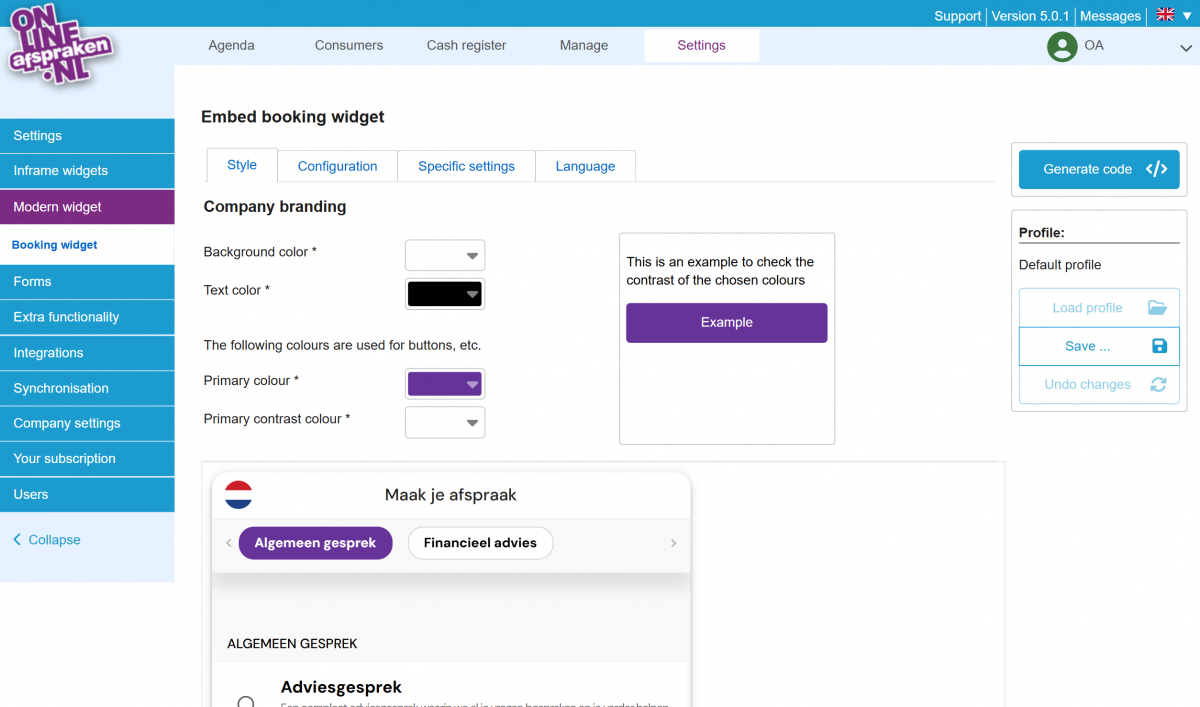Open the Background color dropdown

(x=445, y=256)
